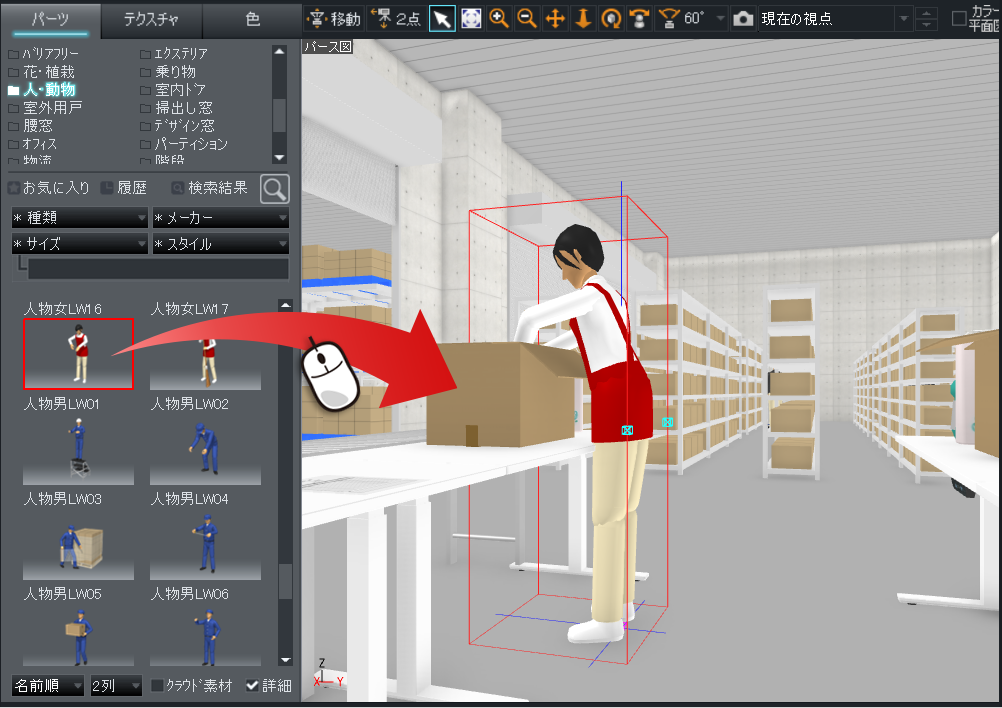Select the arrow pointer selection tool

(442, 19)
